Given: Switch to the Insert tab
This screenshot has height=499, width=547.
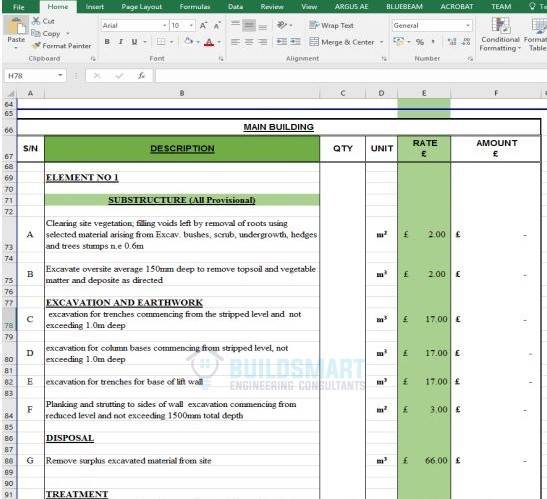Looking at the screenshot, I should (x=95, y=7).
